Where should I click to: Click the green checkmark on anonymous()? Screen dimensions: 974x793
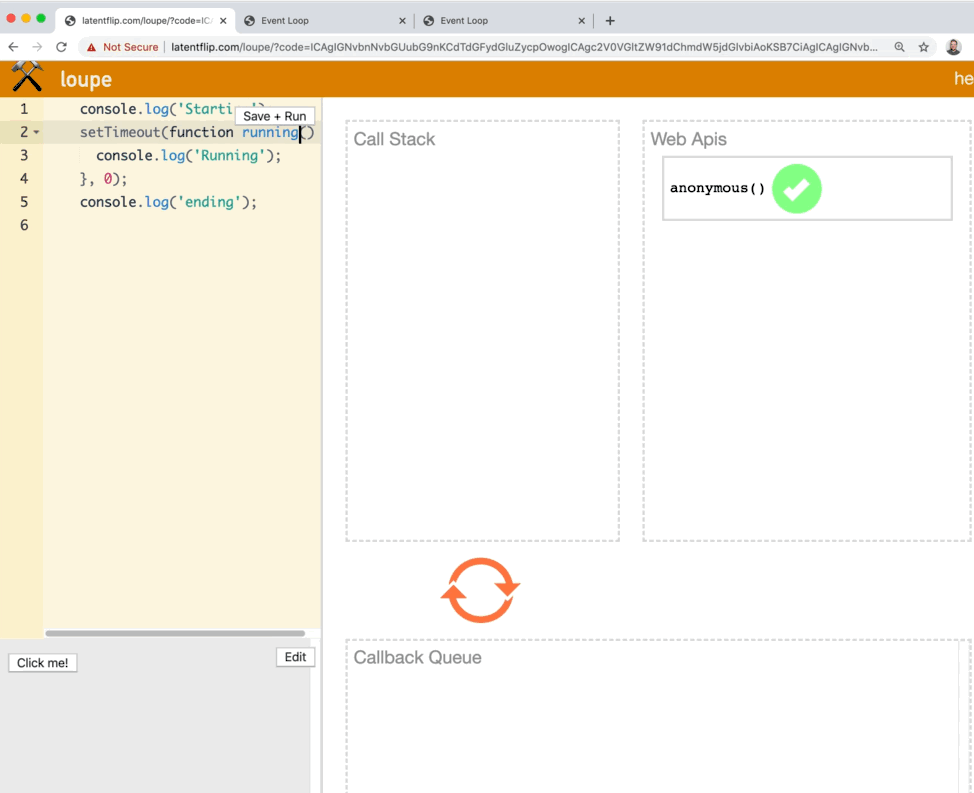[796, 189]
